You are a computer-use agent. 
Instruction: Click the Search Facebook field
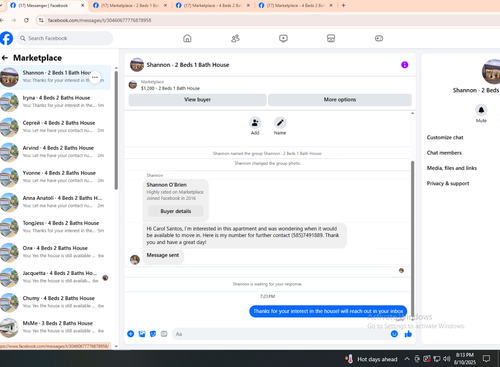click(x=65, y=38)
